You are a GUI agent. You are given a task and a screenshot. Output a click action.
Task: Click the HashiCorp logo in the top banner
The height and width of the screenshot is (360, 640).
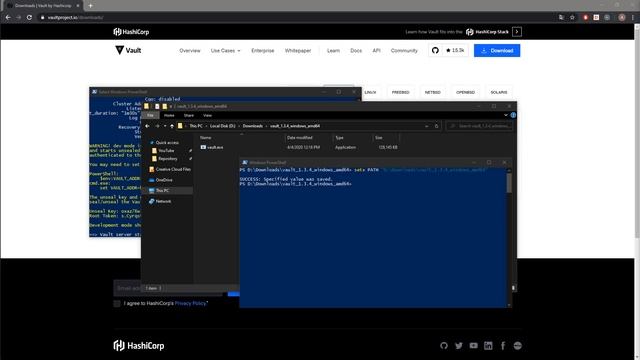coord(131,32)
